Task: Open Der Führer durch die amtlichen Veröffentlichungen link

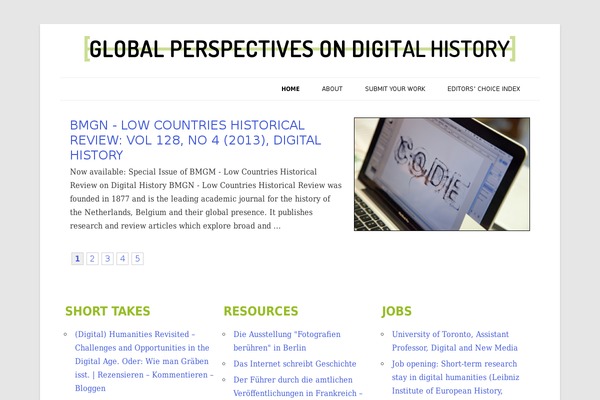Action: click(297, 386)
